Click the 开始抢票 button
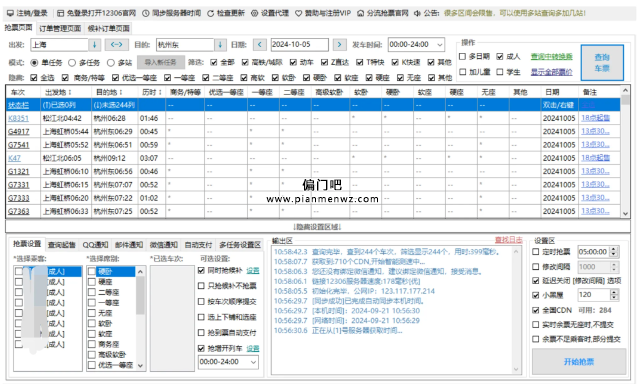 tap(579, 362)
